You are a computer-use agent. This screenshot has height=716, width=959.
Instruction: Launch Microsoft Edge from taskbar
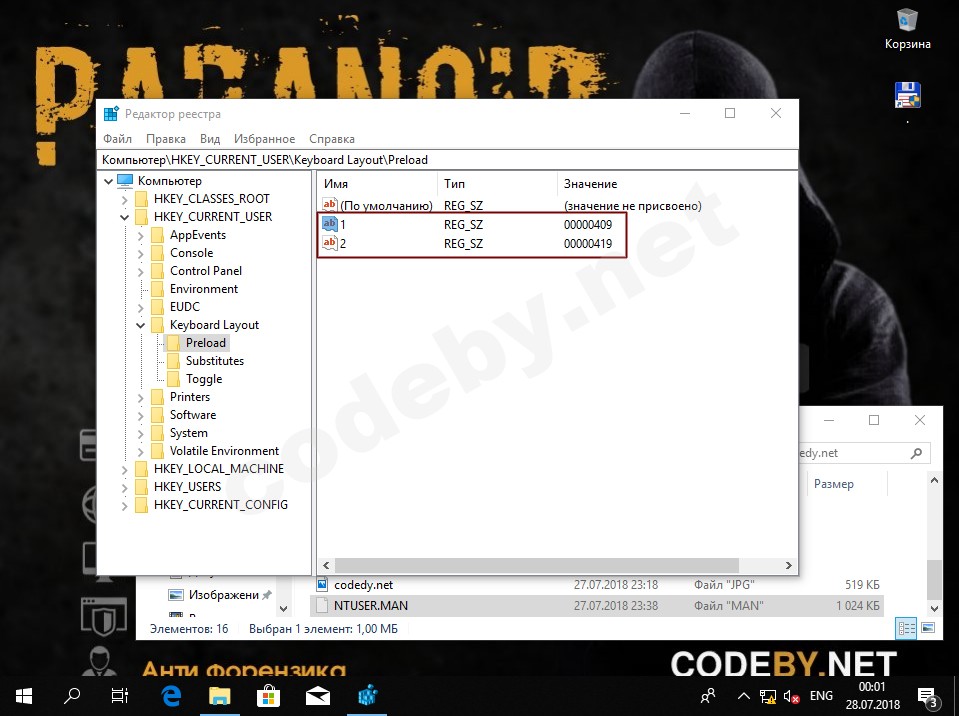click(171, 695)
